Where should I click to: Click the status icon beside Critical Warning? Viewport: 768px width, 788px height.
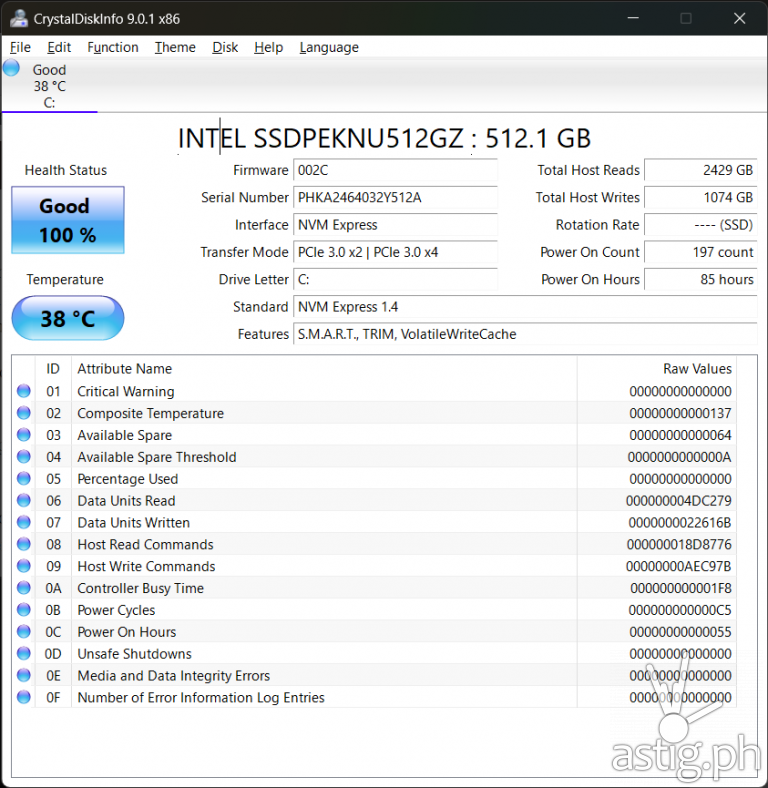(x=24, y=392)
